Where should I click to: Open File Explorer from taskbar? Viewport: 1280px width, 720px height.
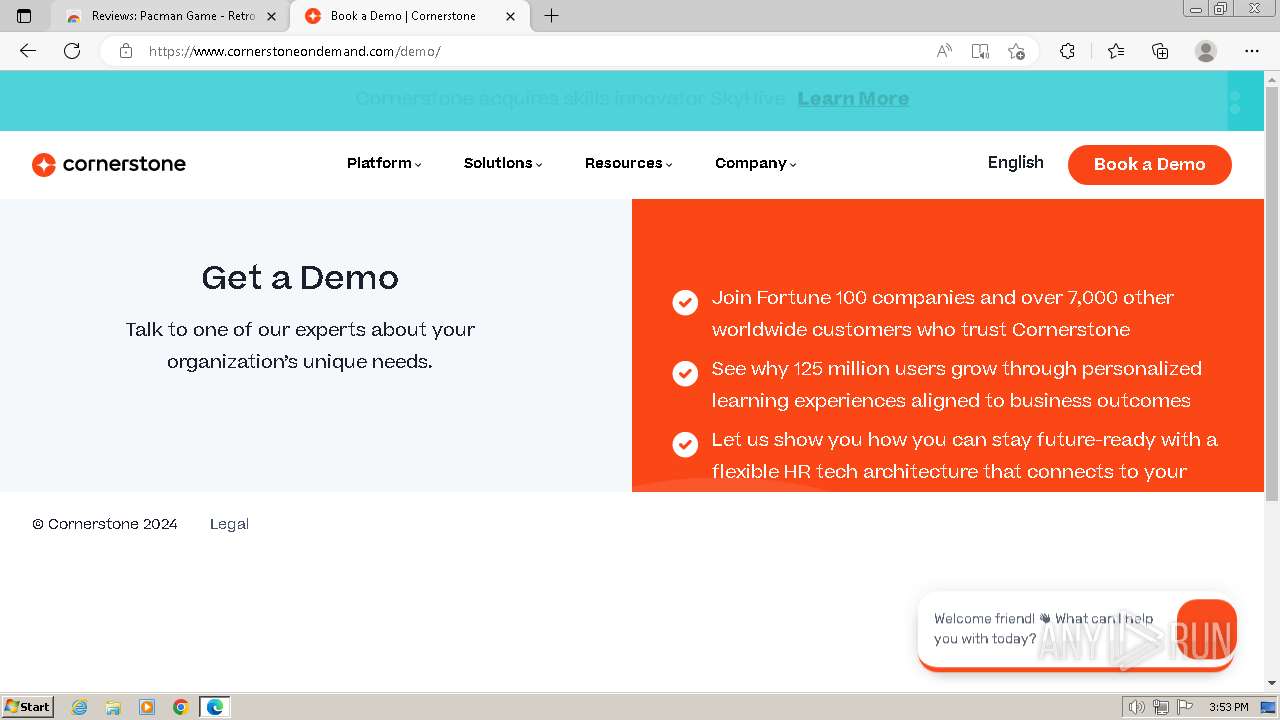(x=113, y=707)
